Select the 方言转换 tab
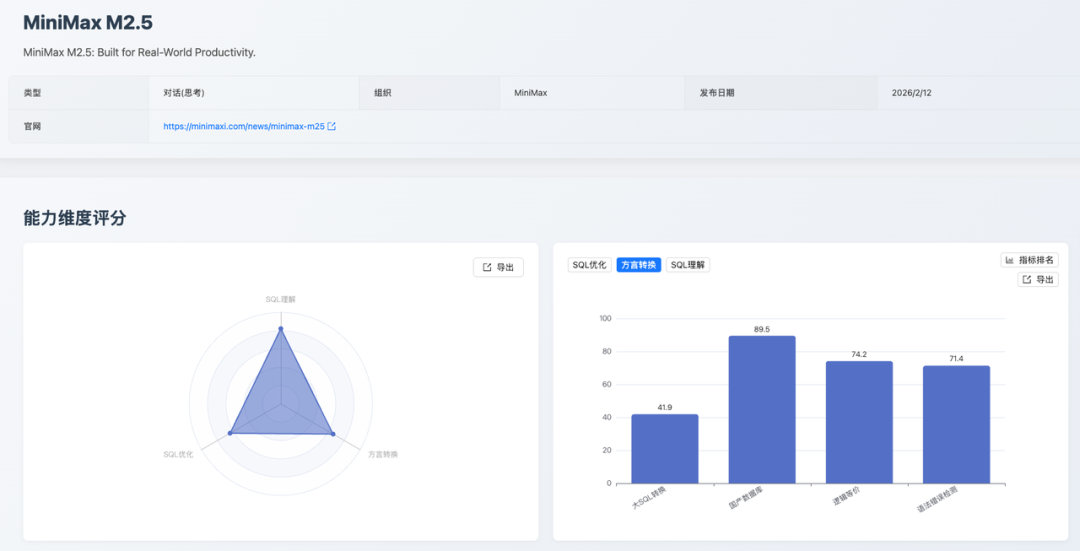The width and height of the screenshot is (1080, 551). tap(638, 265)
